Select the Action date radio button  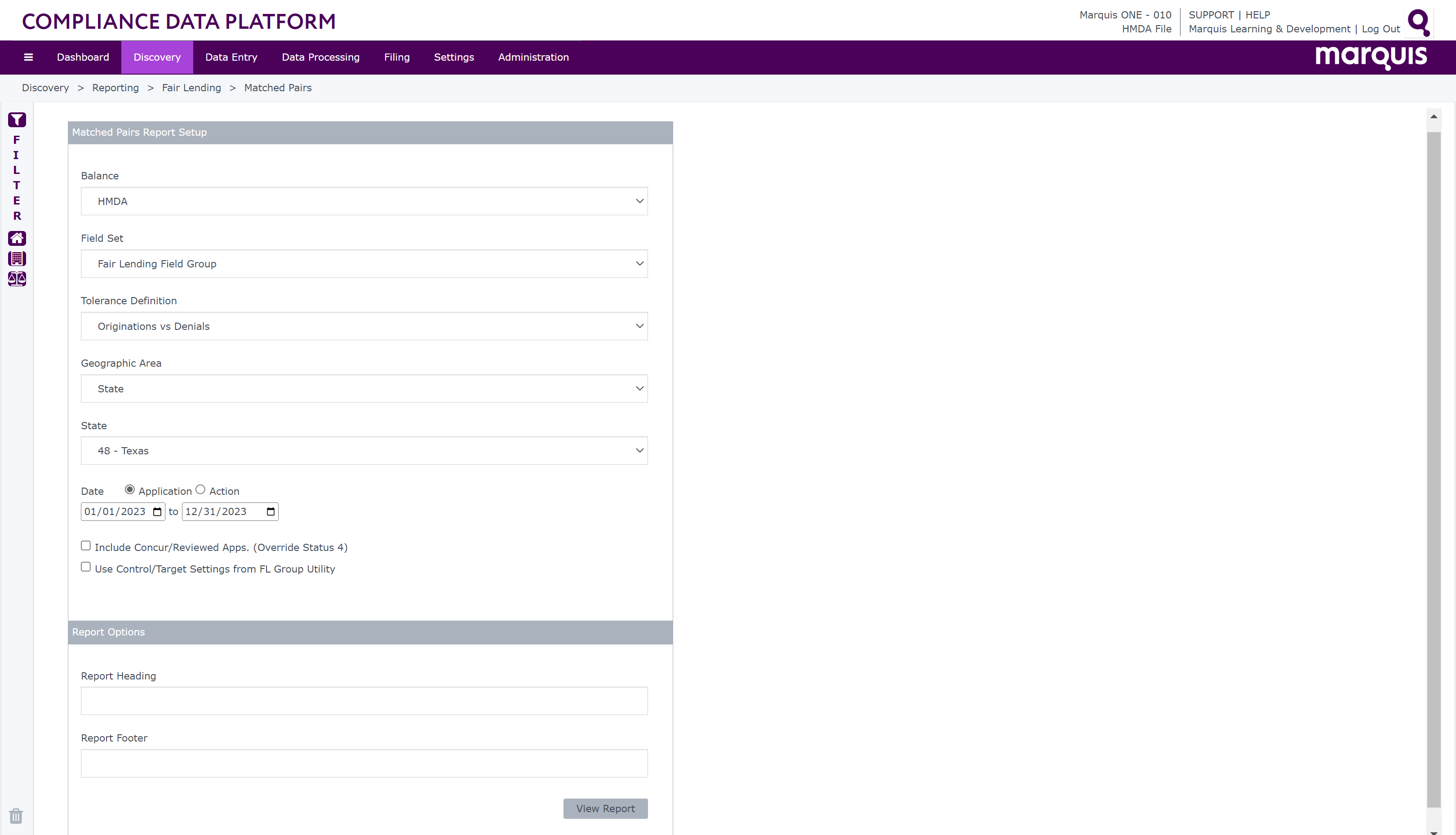coord(200,490)
